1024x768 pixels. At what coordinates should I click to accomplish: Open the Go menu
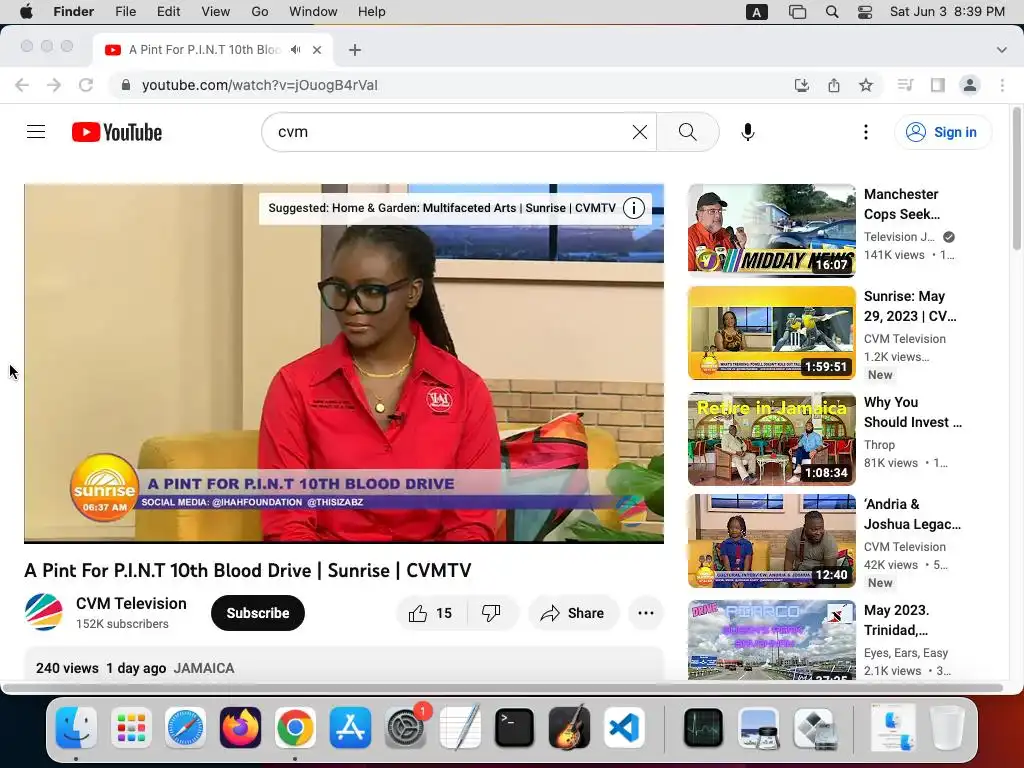pyautogui.click(x=260, y=12)
